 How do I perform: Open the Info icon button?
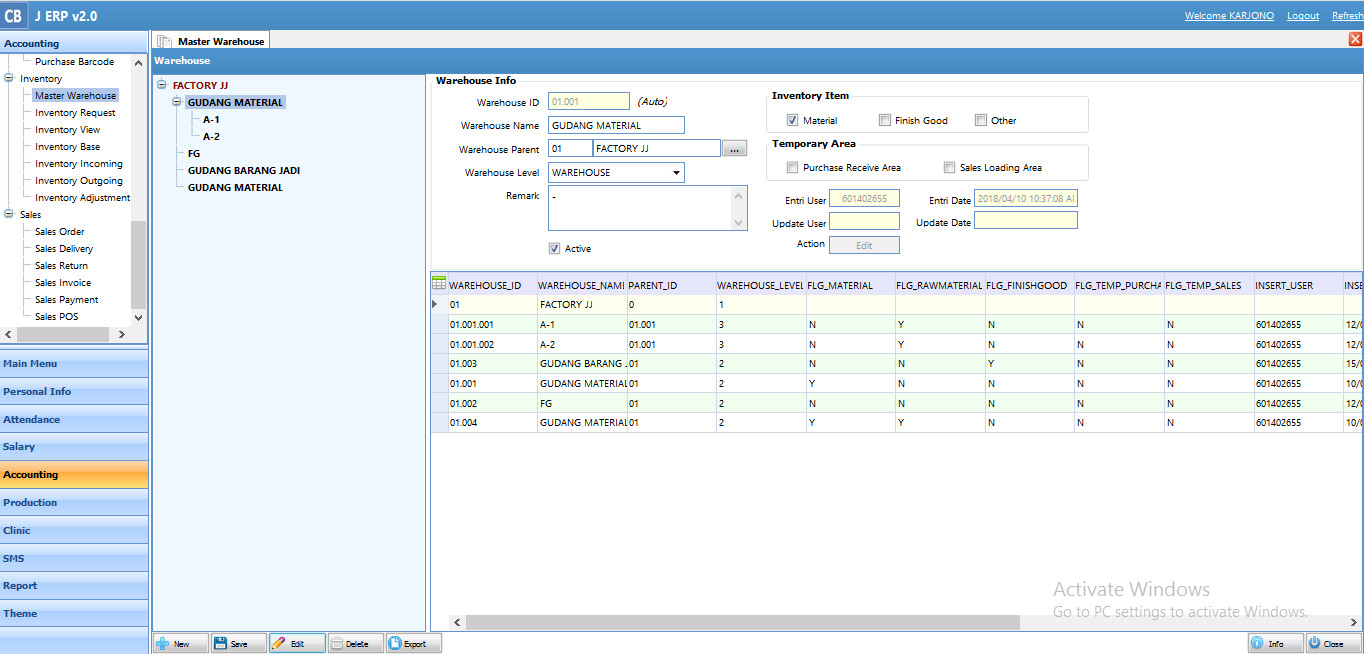[1257, 644]
